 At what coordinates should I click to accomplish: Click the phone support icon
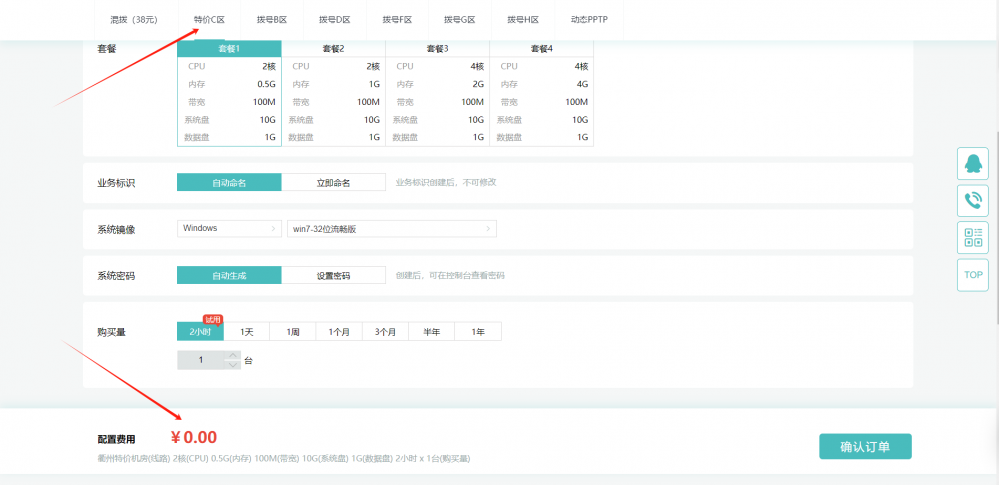pyautogui.click(x=972, y=199)
